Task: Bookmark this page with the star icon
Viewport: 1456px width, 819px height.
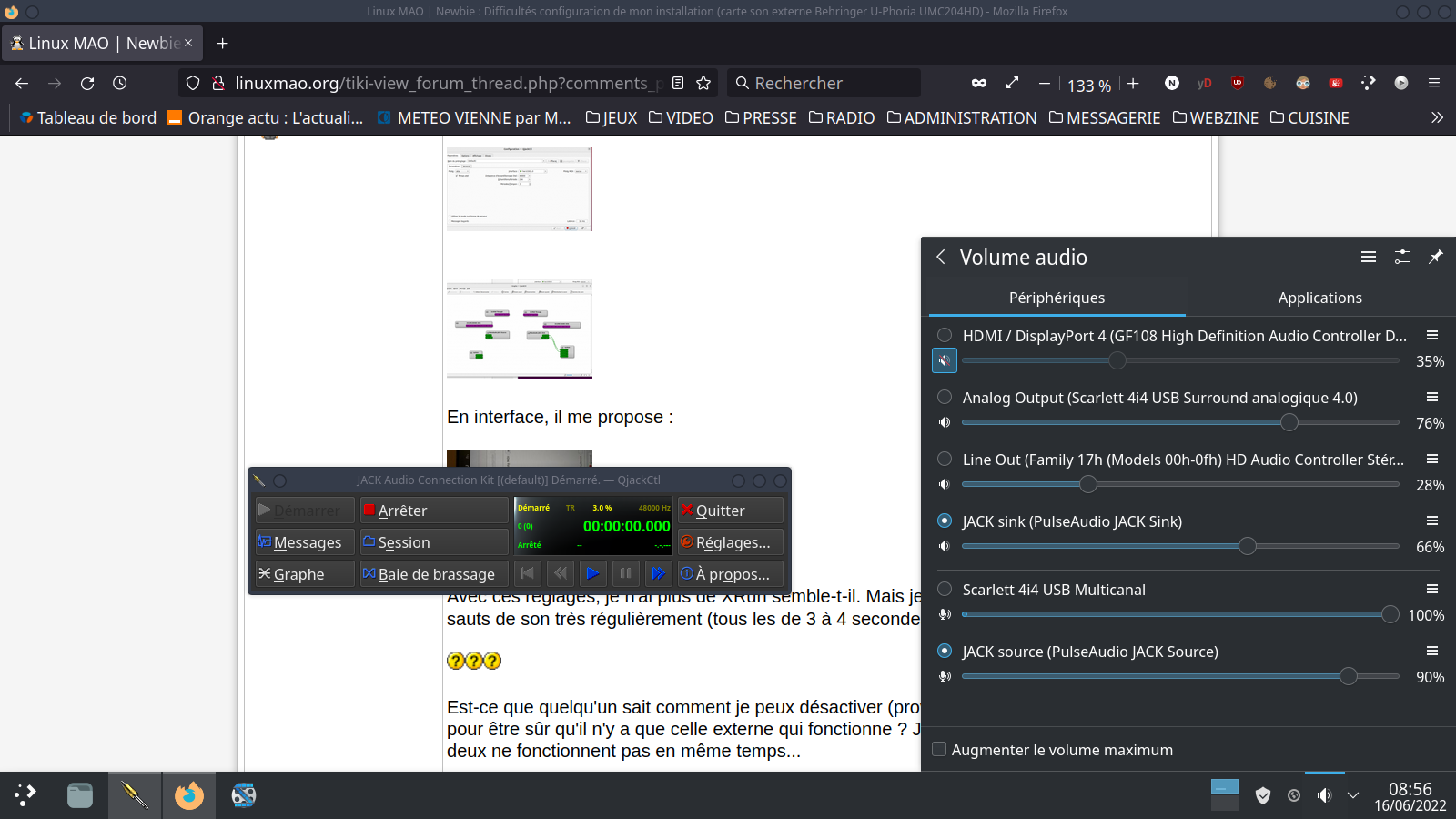Action: 703,83
